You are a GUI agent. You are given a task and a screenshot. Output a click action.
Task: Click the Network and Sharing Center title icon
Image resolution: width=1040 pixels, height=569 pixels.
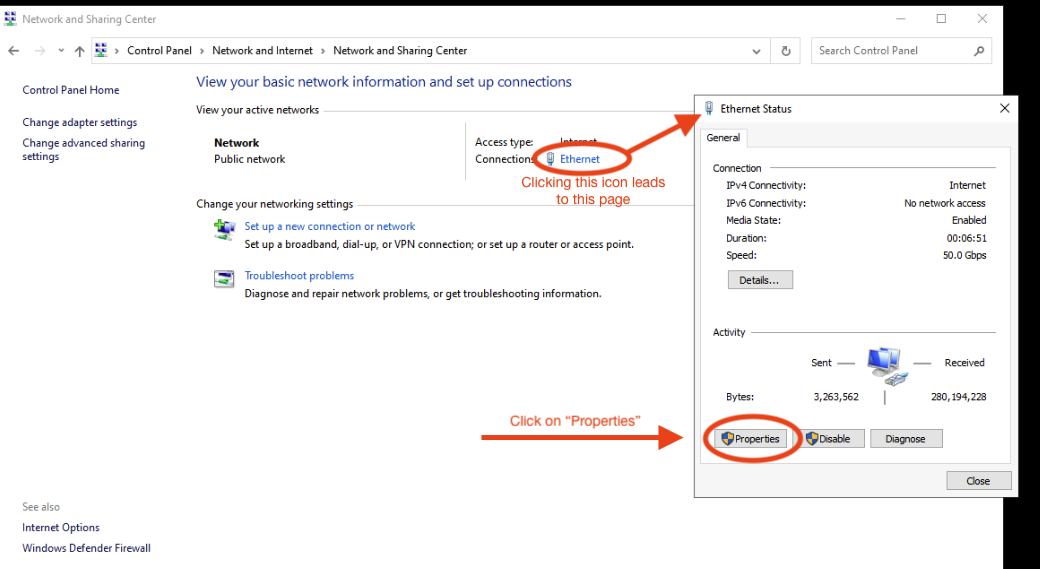(x=10, y=19)
